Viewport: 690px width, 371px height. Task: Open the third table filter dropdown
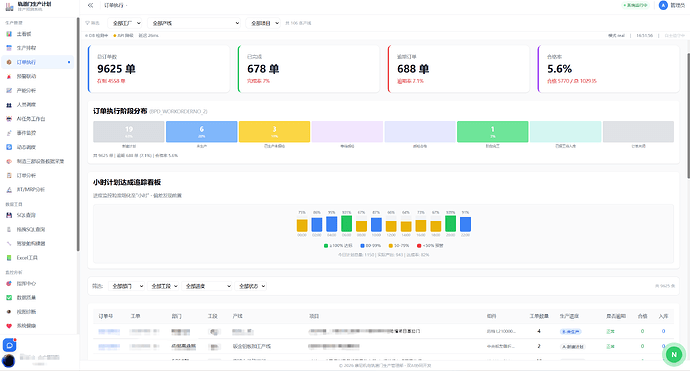206,286
